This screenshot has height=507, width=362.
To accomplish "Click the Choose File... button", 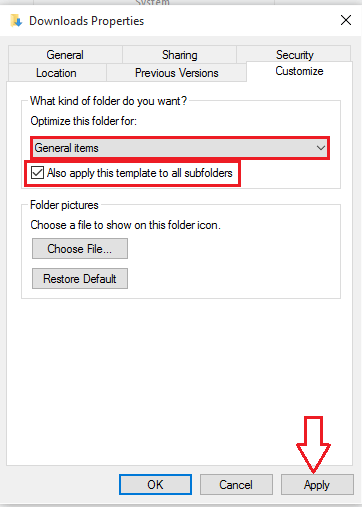I will (x=80, y=249).
